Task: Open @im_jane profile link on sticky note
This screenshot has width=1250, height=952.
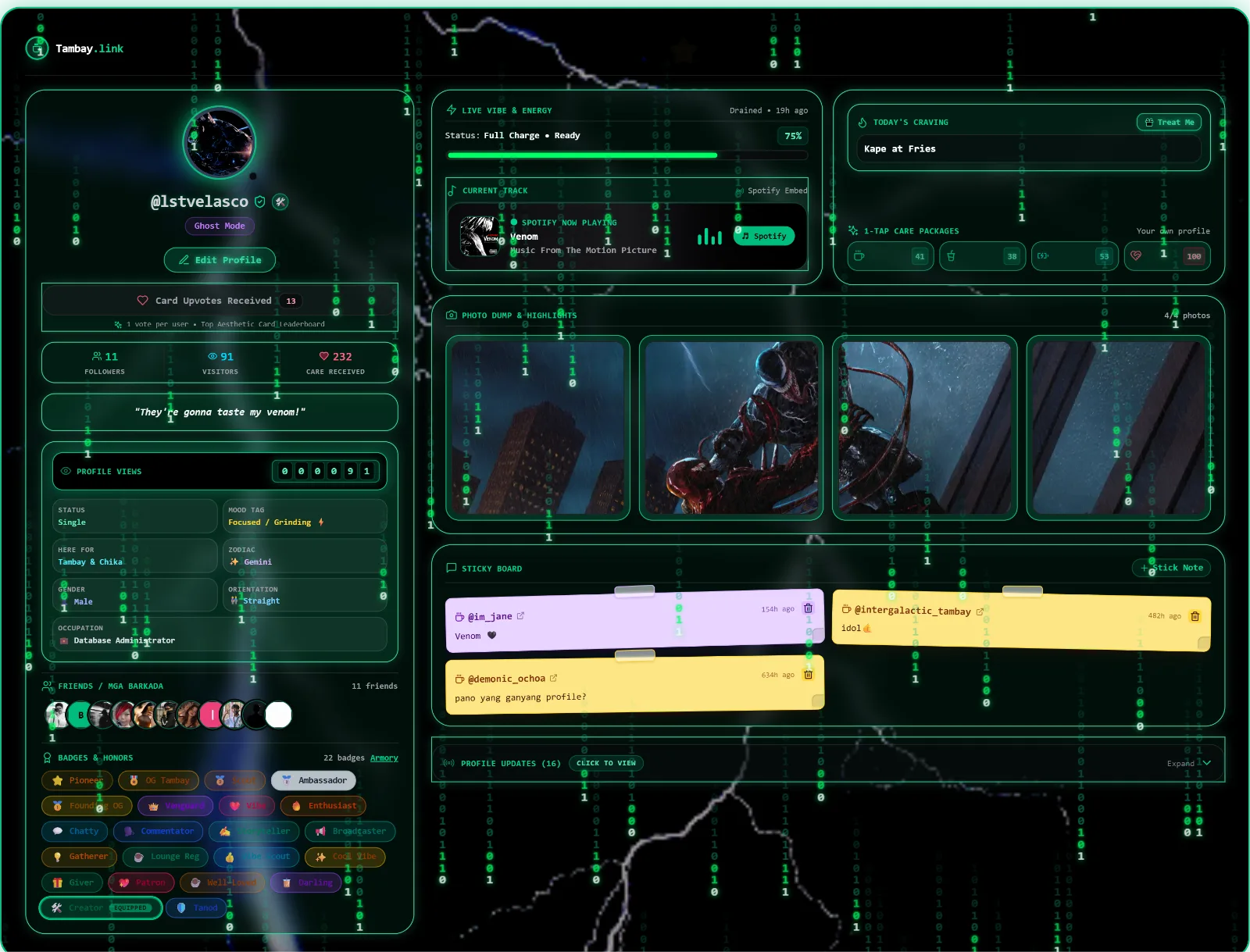Action: tap(495, 616)
